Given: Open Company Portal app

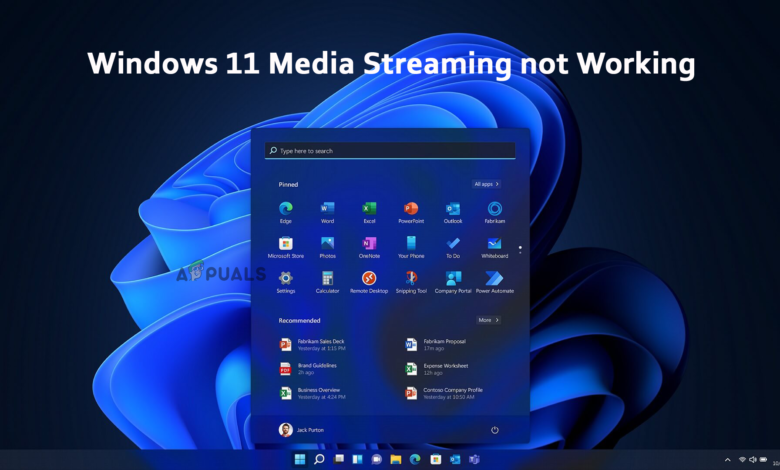Looking at the screenshot, I should [453, 282].
